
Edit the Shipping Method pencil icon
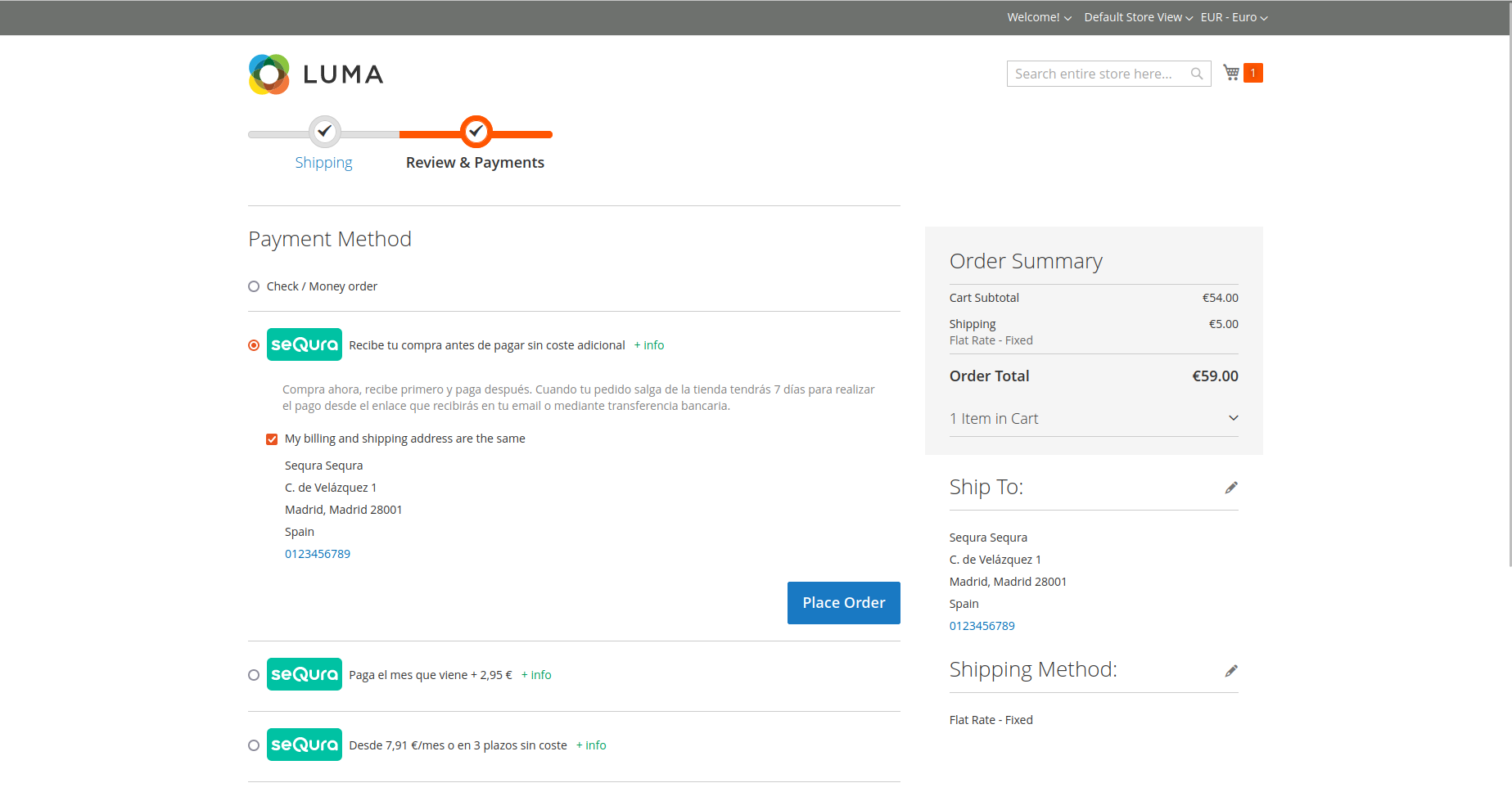click(1231, 671)
